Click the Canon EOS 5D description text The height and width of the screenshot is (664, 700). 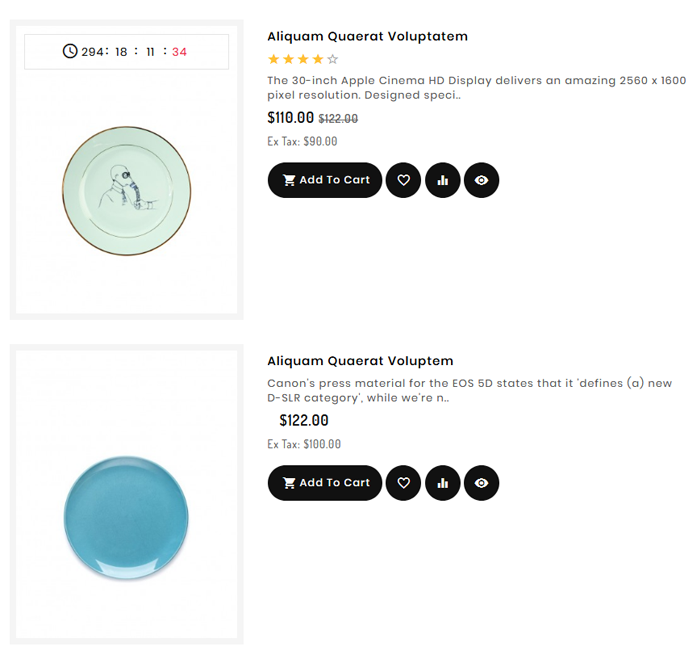pyautogui.click(x=469, y=390)
